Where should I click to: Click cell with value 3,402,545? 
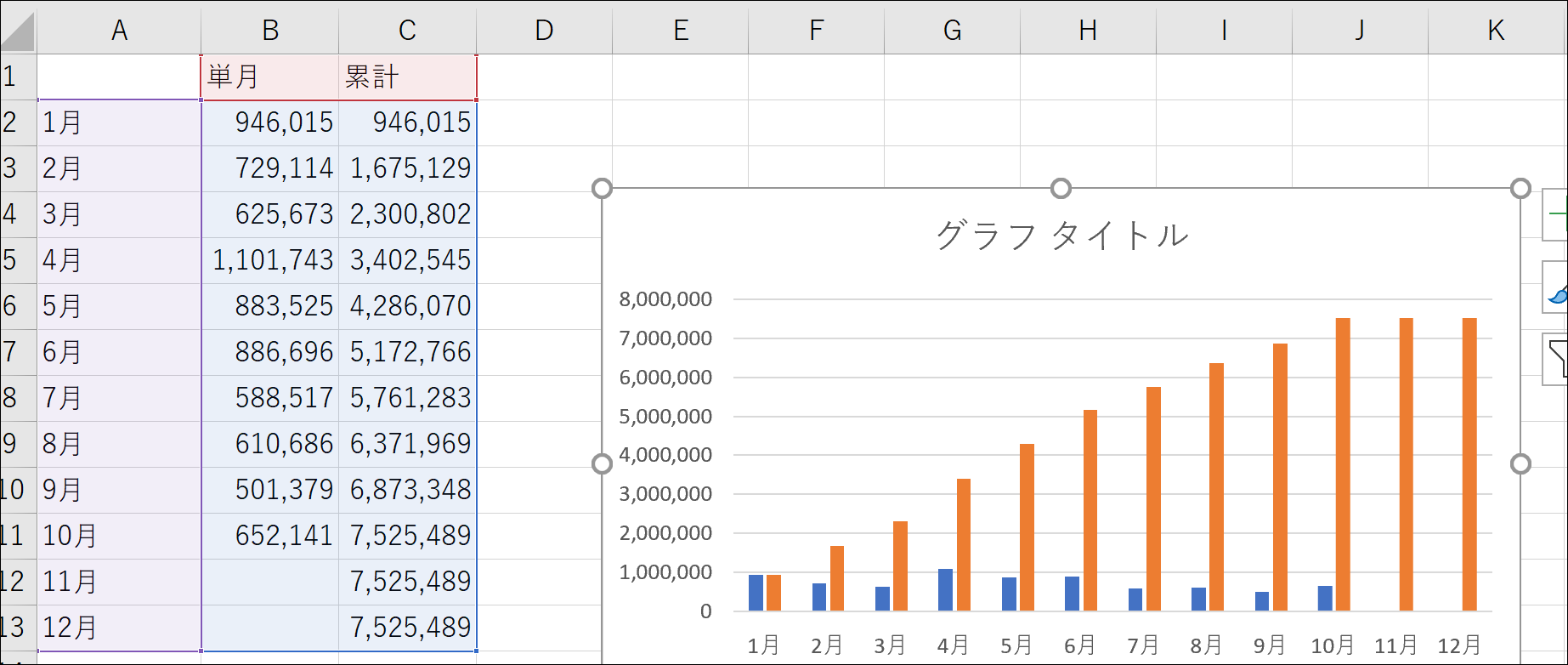click(x=407, y=260)
